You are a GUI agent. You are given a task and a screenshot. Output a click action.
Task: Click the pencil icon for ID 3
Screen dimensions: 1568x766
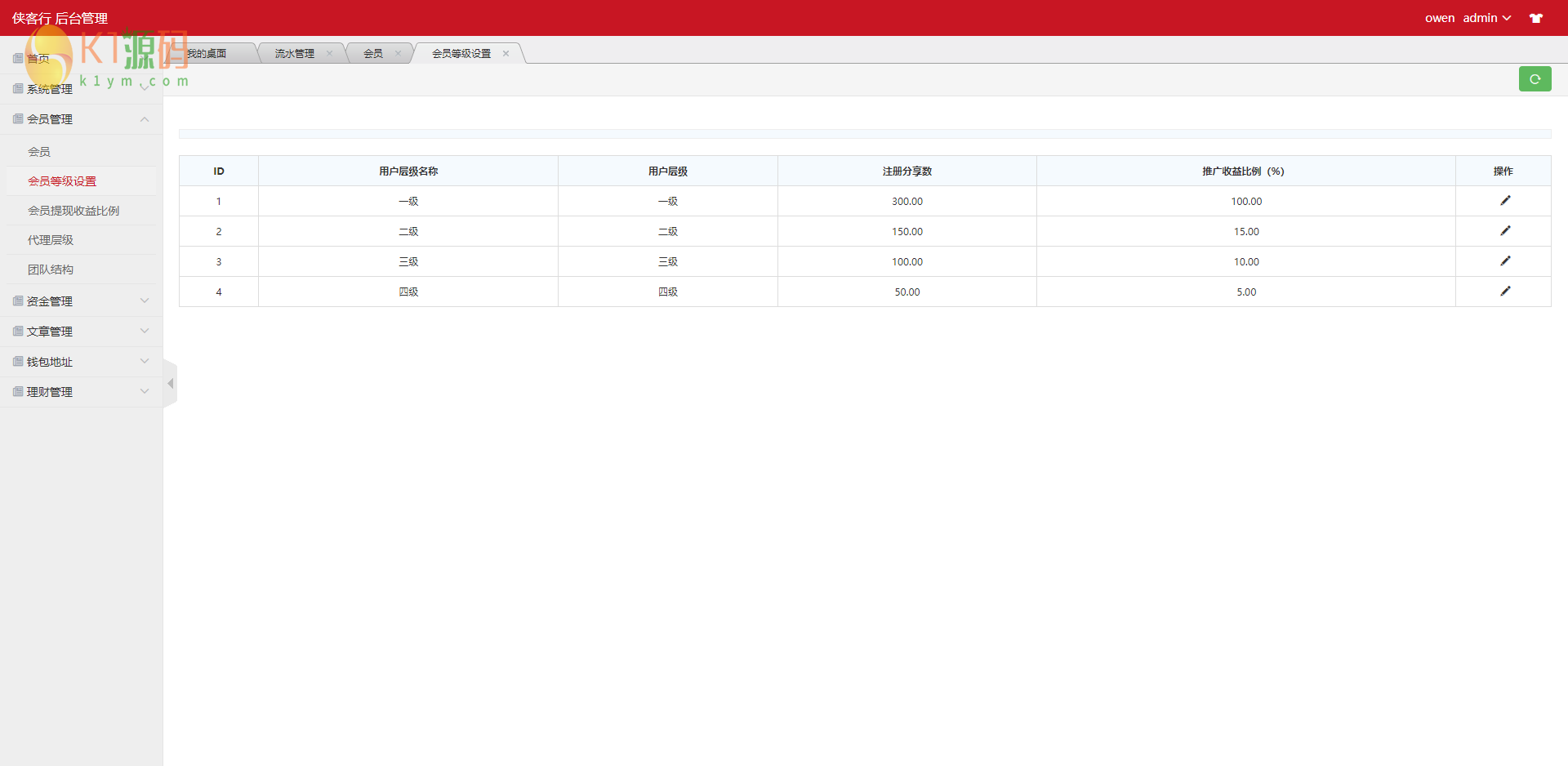pyautogui.click(x=1505, y=261)
